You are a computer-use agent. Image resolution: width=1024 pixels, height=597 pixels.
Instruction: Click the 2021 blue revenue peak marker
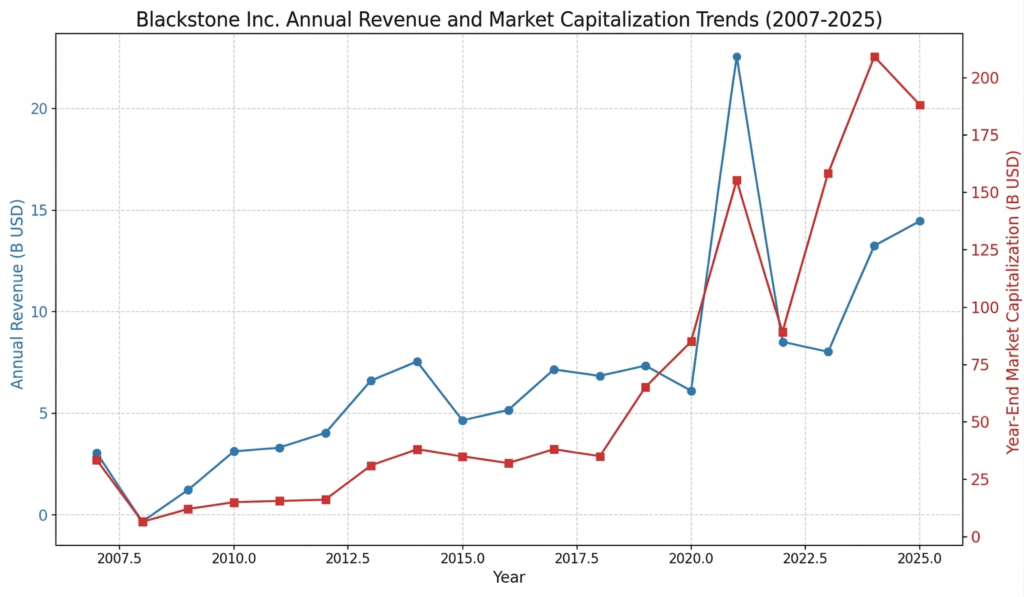click(x=737, y=57)
